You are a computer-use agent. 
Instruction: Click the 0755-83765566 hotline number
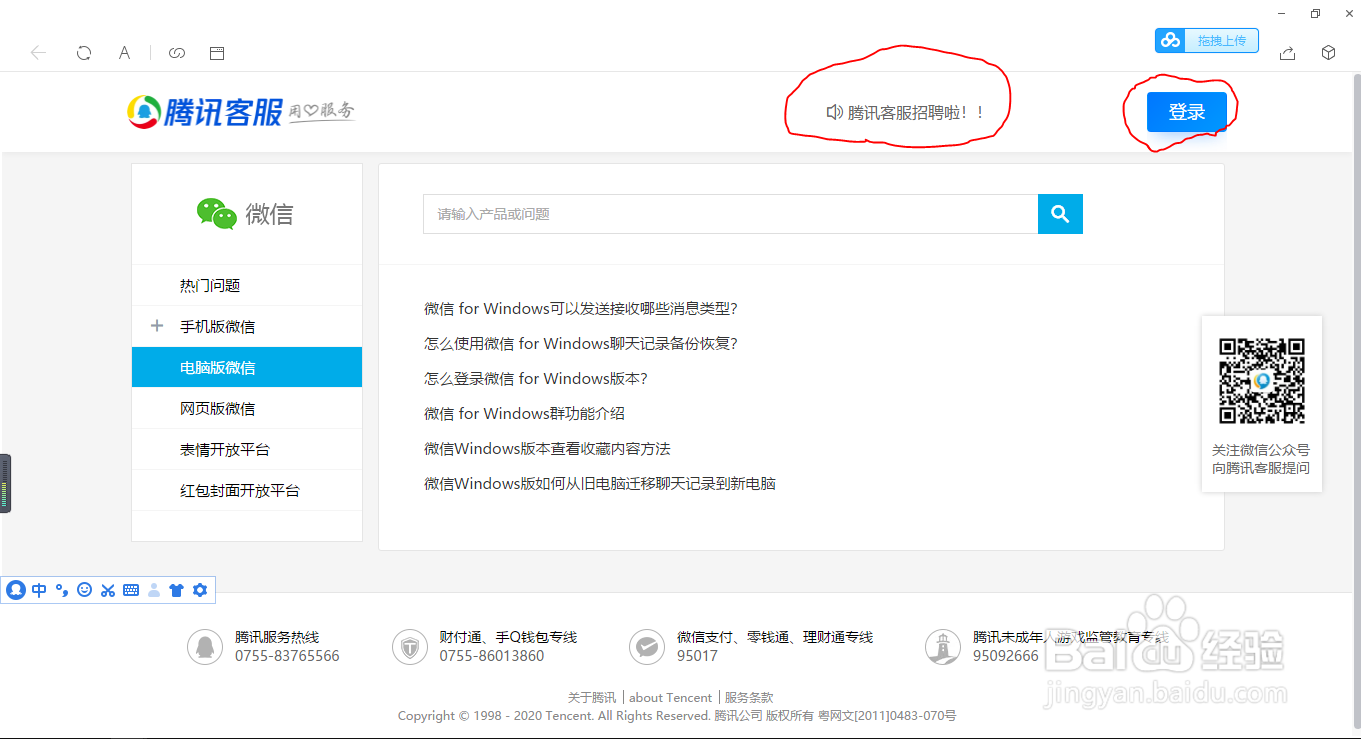pyautogui.click(x=287, y=656)
